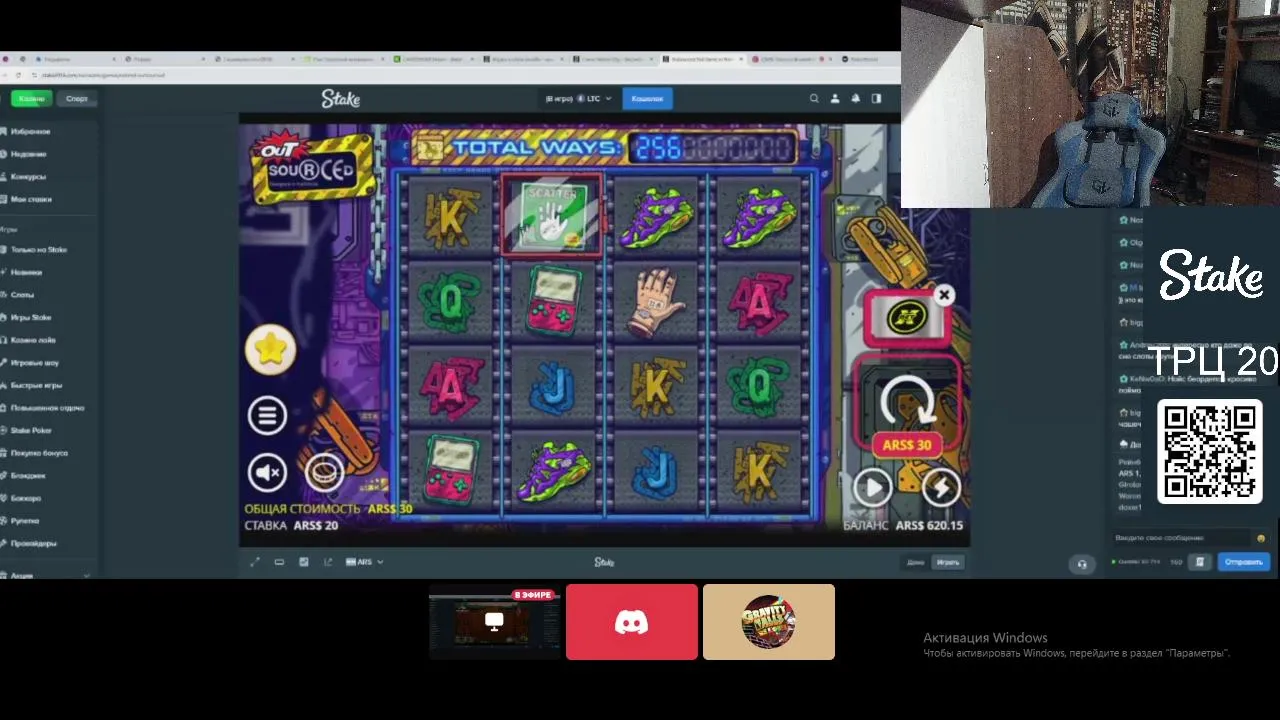Open Конкурсы in the sidebar
1280x720 pixels.
28,177
